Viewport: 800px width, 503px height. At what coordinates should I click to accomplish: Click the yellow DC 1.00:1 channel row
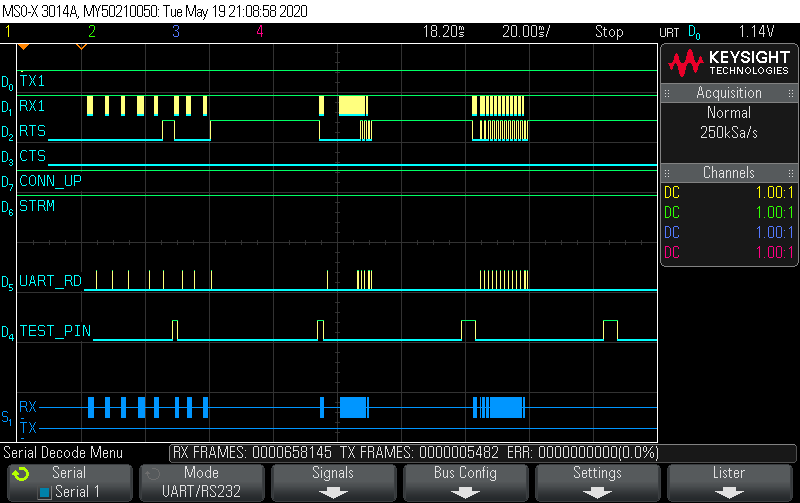[729, 193]
